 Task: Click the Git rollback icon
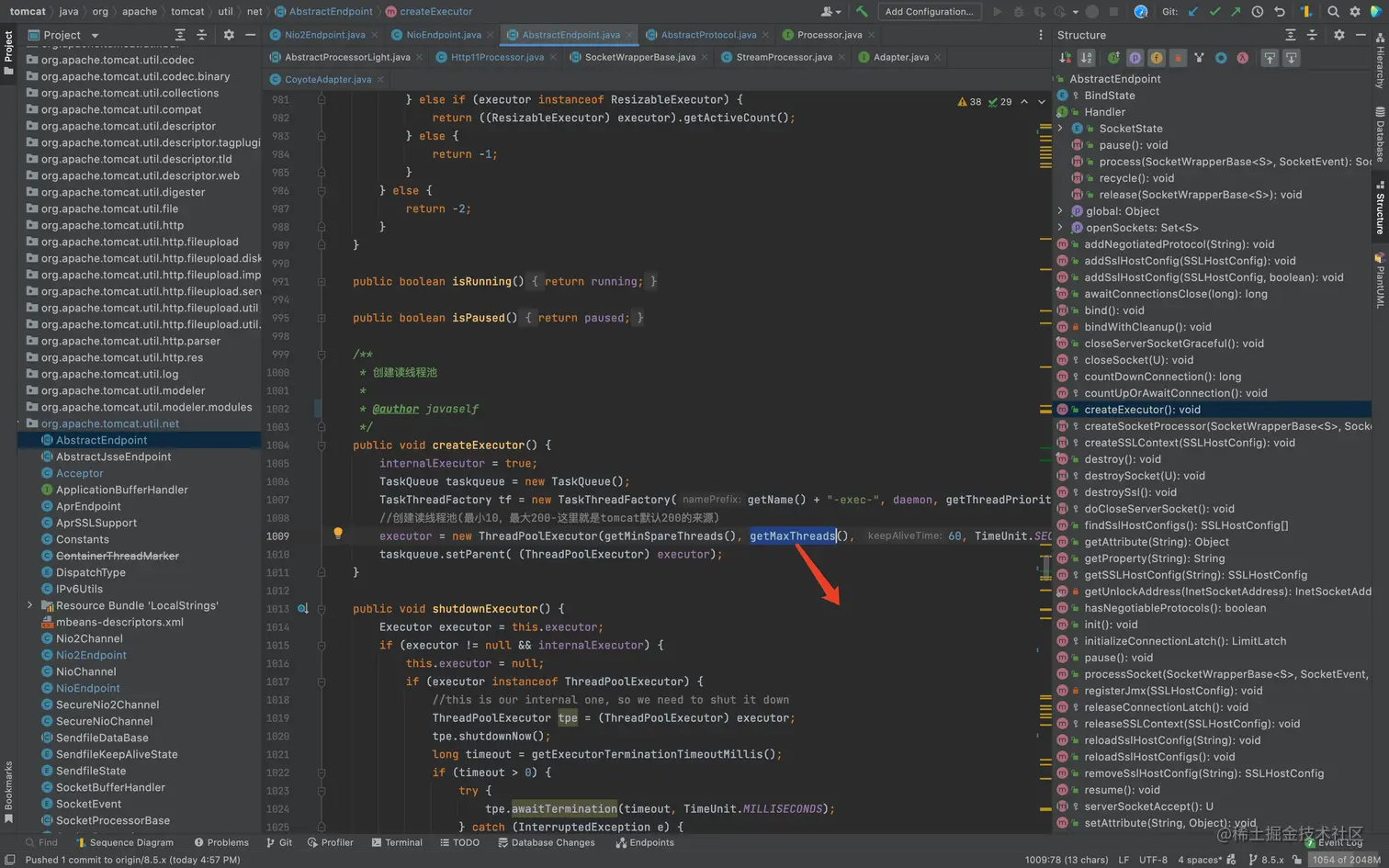coord(1279,12)
